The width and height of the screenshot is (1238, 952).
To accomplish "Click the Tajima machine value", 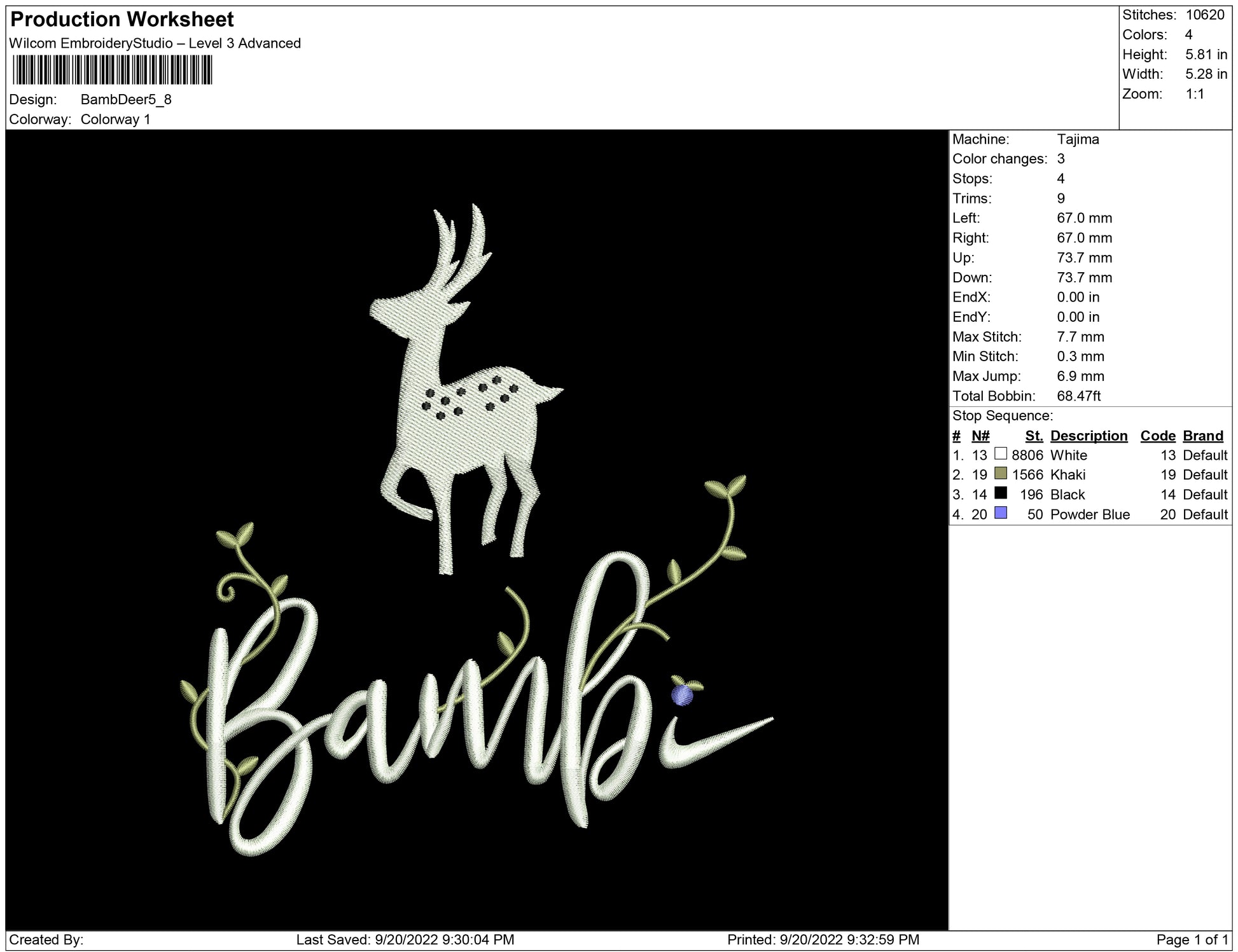I will tap(1078, 139).
